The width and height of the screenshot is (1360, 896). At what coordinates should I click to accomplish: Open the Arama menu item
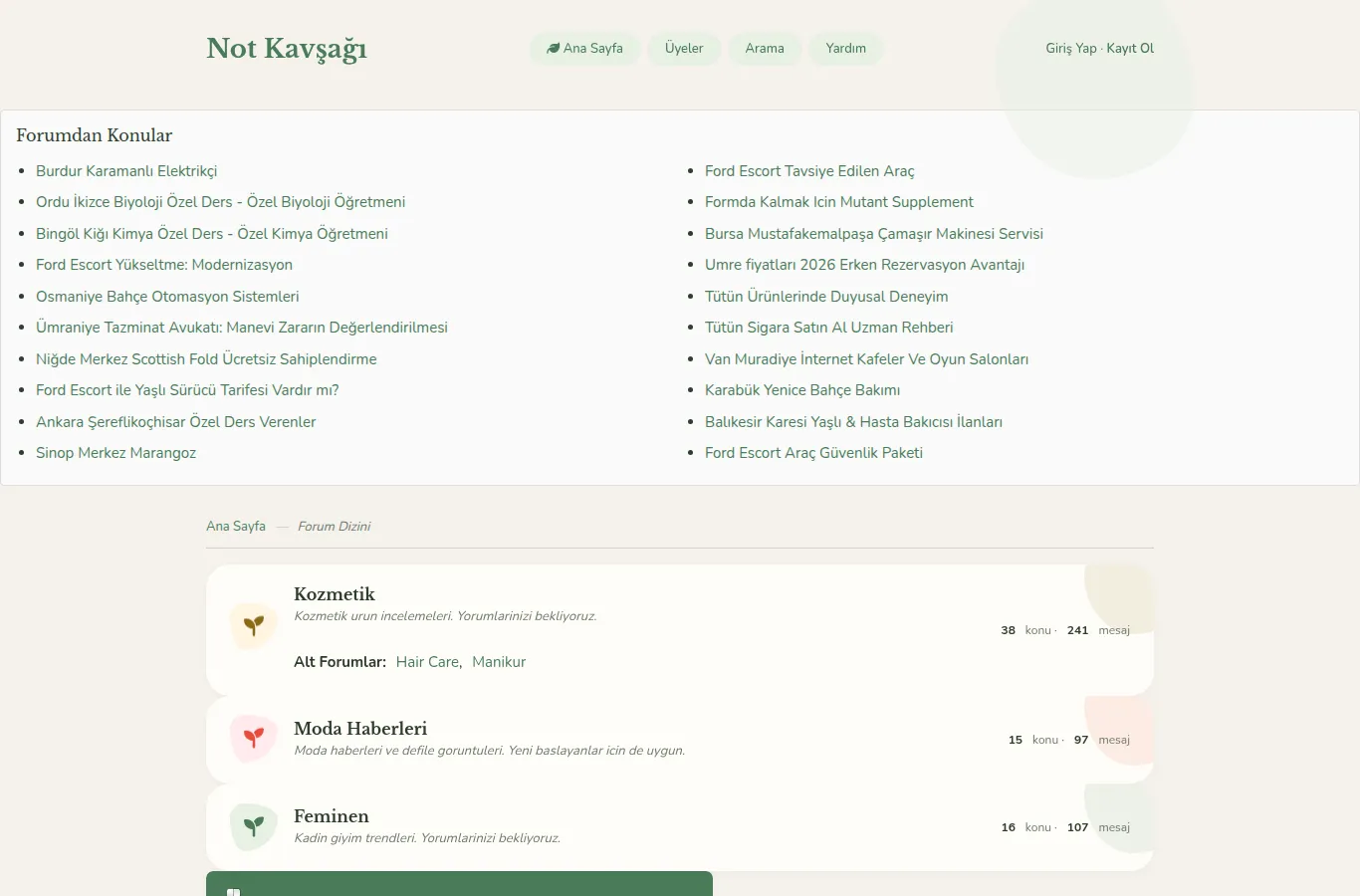[765, 48]
